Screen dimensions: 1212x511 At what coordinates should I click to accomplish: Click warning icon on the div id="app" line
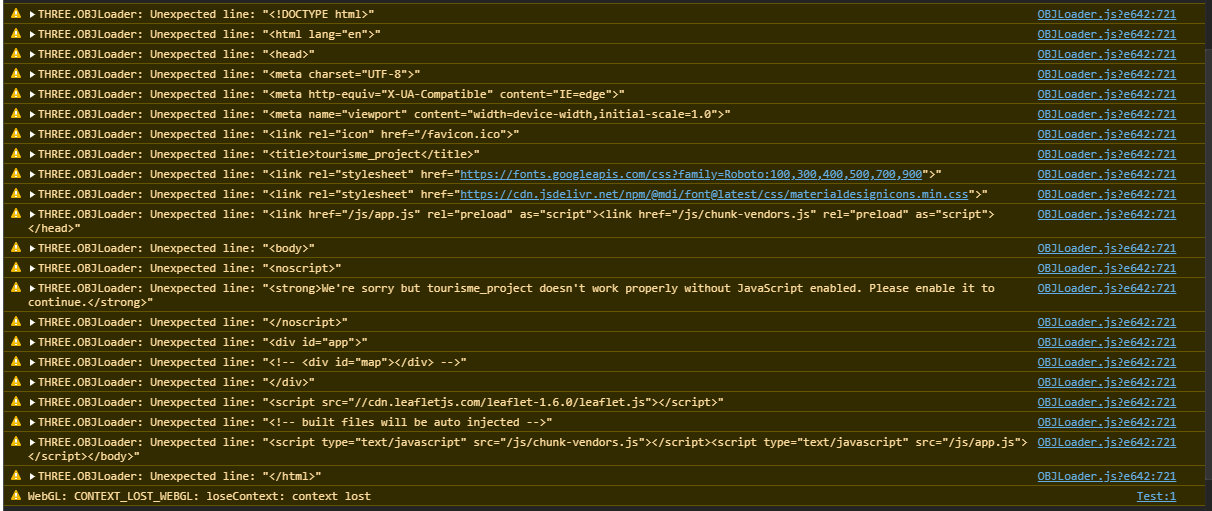coord(15,342)
